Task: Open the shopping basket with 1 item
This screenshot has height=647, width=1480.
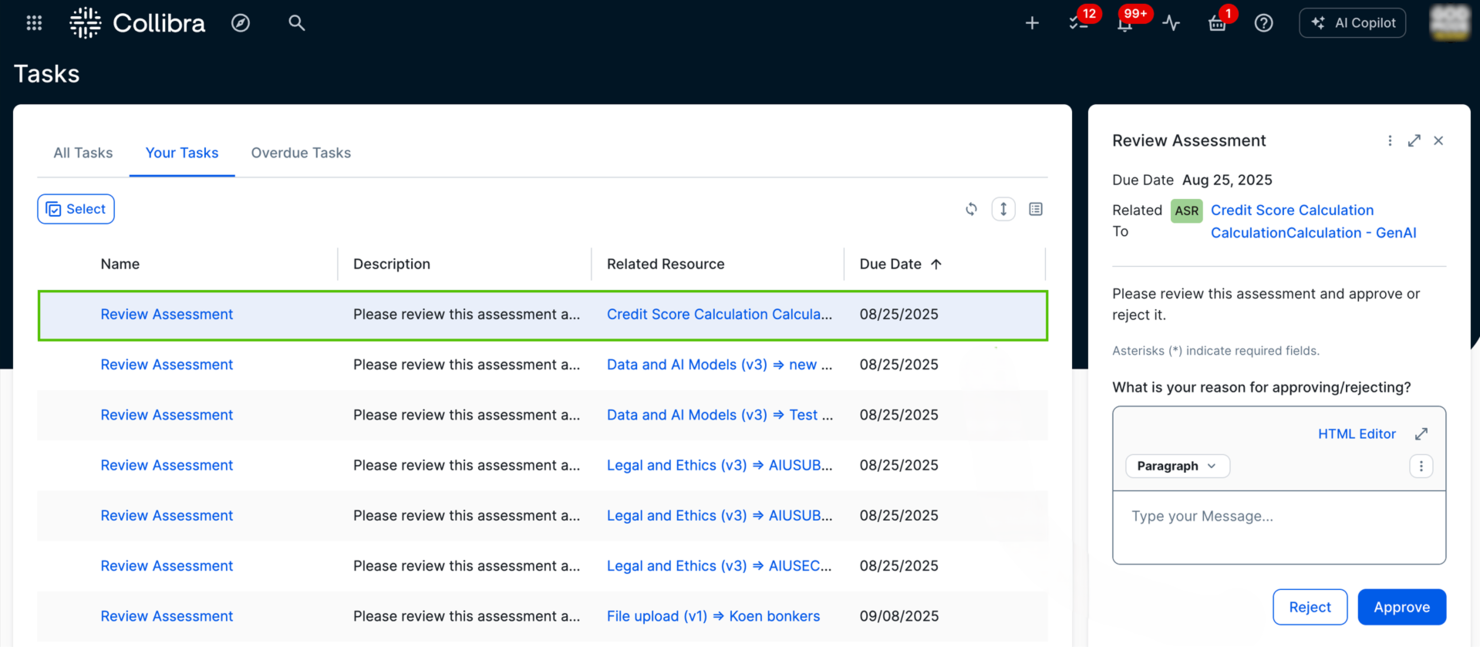Action: (1217, 22)
